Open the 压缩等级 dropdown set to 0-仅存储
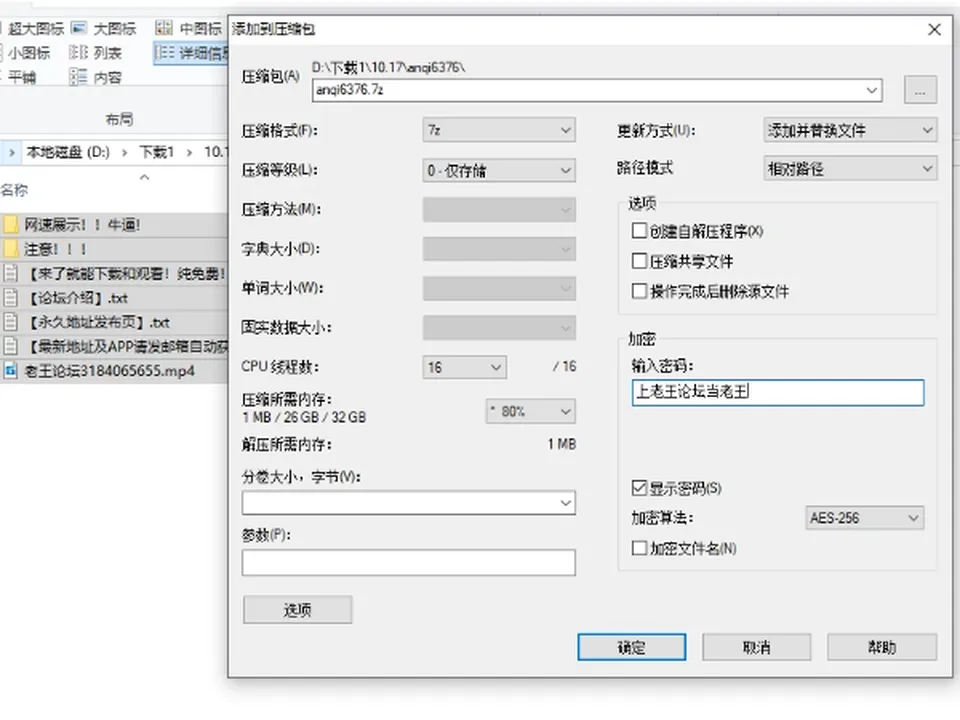The width and height of the screenshot is (960, 720). (499, 170)
